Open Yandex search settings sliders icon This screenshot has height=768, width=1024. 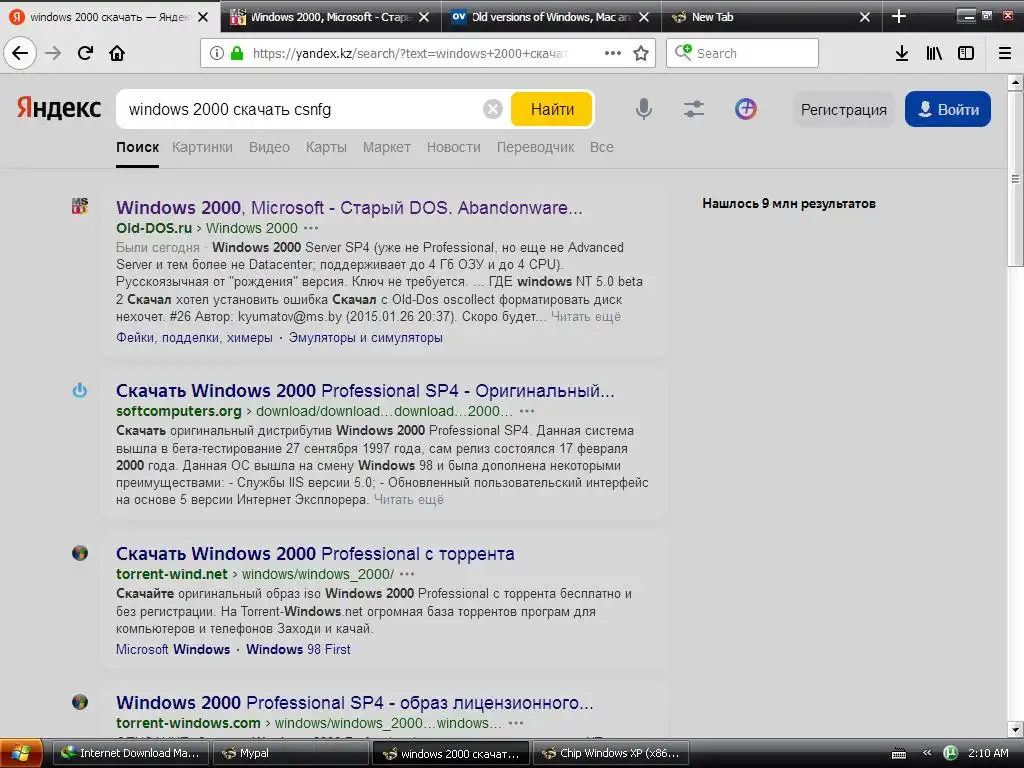pos(694,109)
